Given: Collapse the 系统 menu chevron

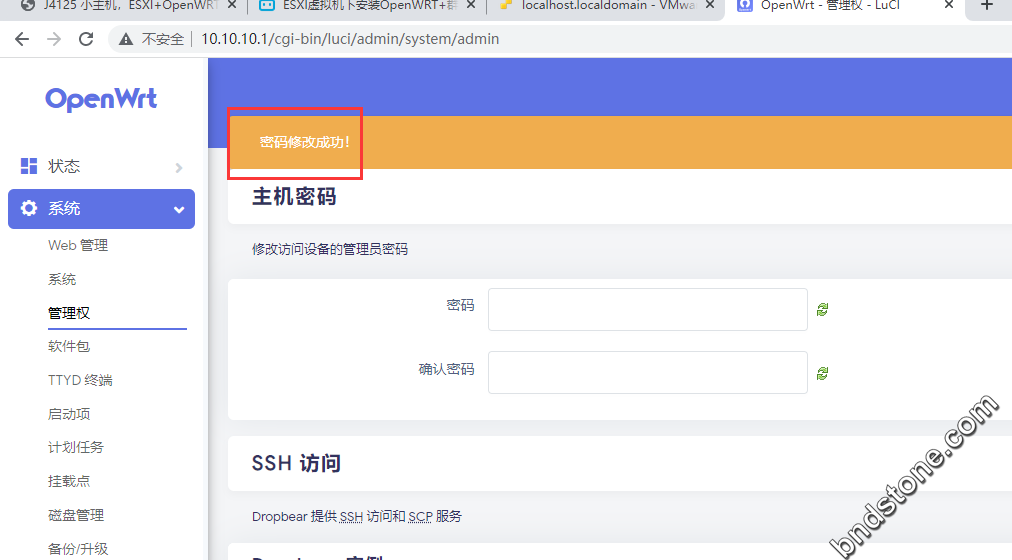Looking at the screenshot, I should [x=179, y=210].
